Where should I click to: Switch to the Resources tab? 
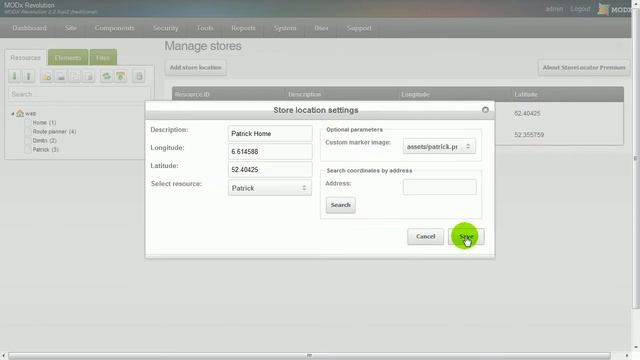25,58
